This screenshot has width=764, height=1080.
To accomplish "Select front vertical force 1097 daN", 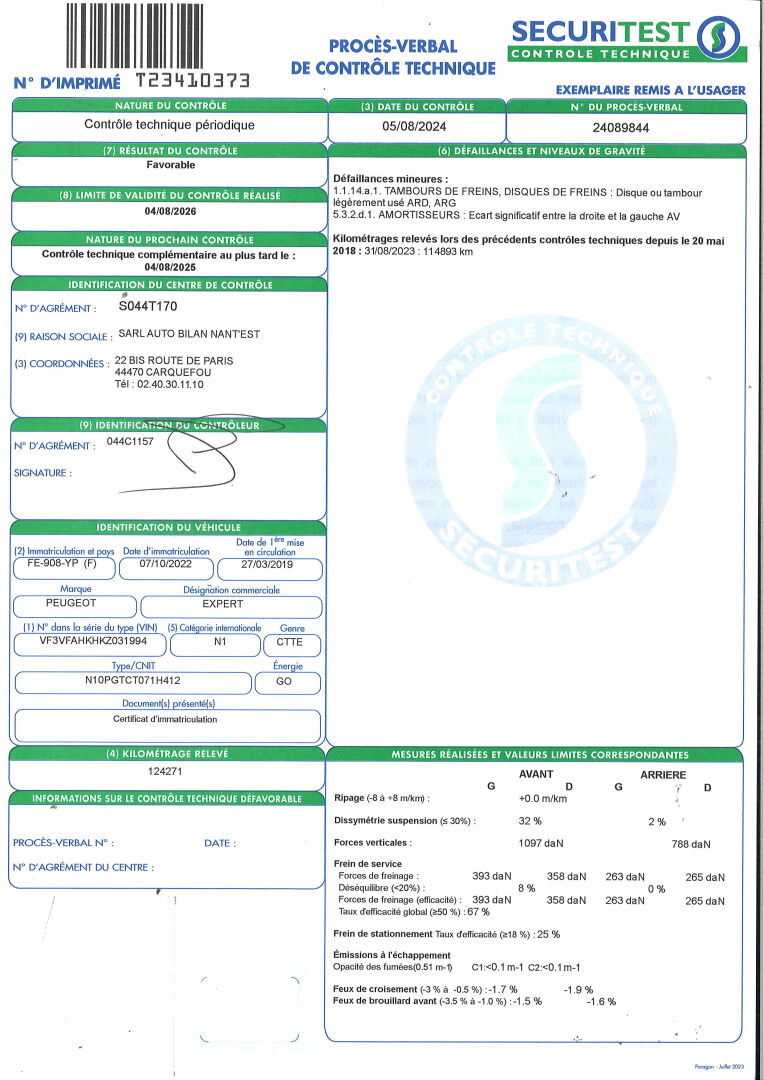I will tap(541, 843).
